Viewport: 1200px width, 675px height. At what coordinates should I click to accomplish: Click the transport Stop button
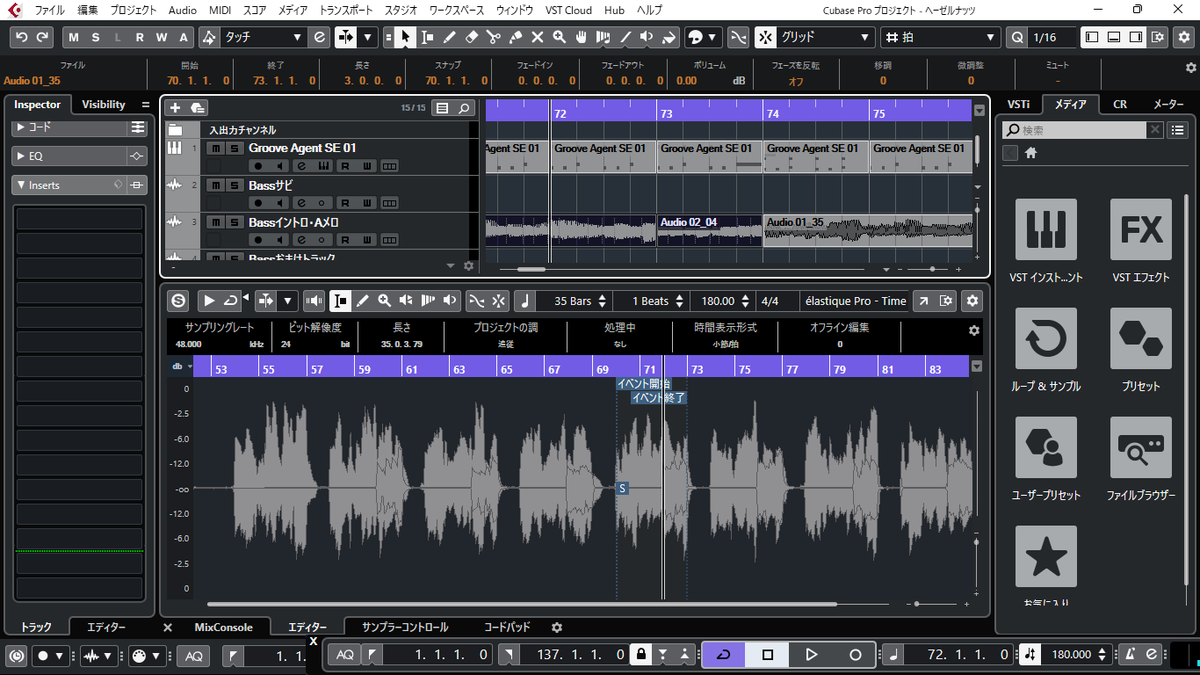click(x=767, y=654)
